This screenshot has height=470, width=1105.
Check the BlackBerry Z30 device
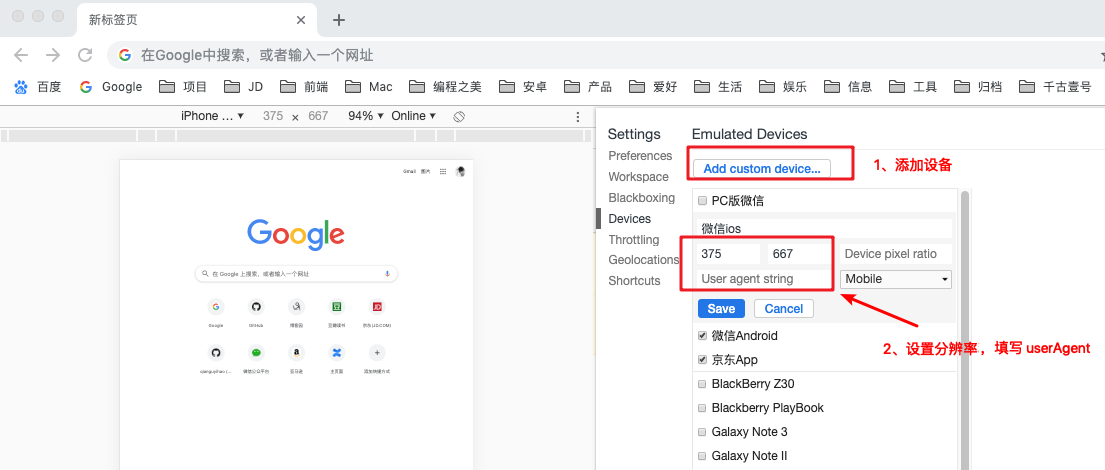[x=702, y=384]
